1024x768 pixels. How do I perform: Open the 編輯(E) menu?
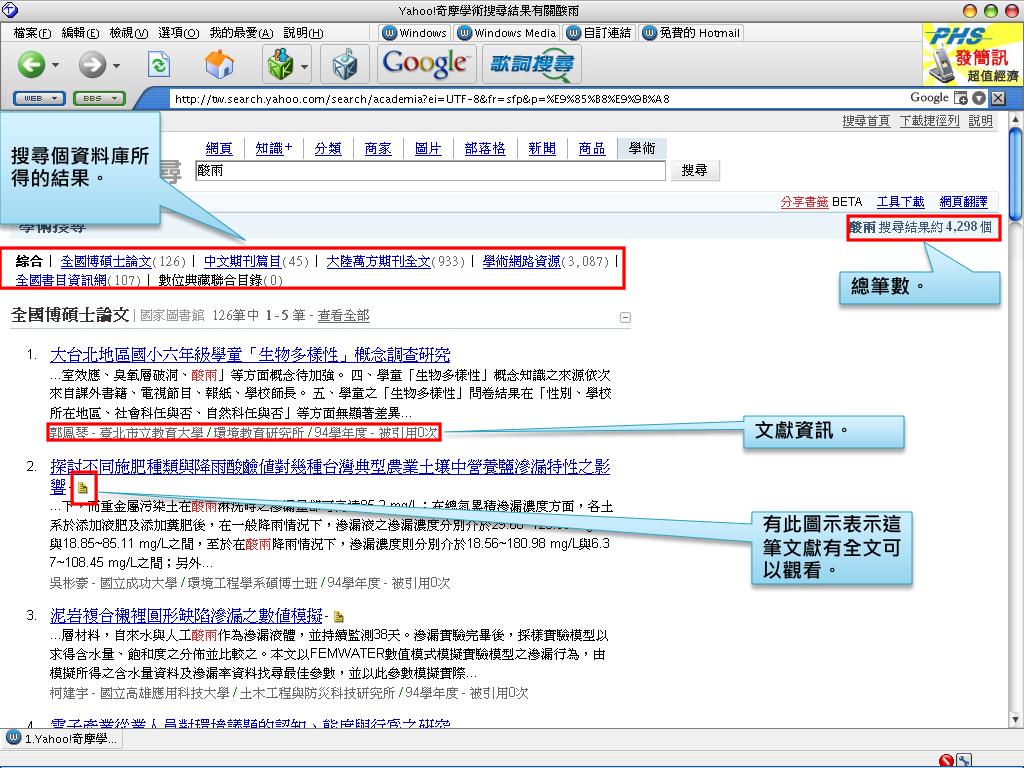coord(80,33)
